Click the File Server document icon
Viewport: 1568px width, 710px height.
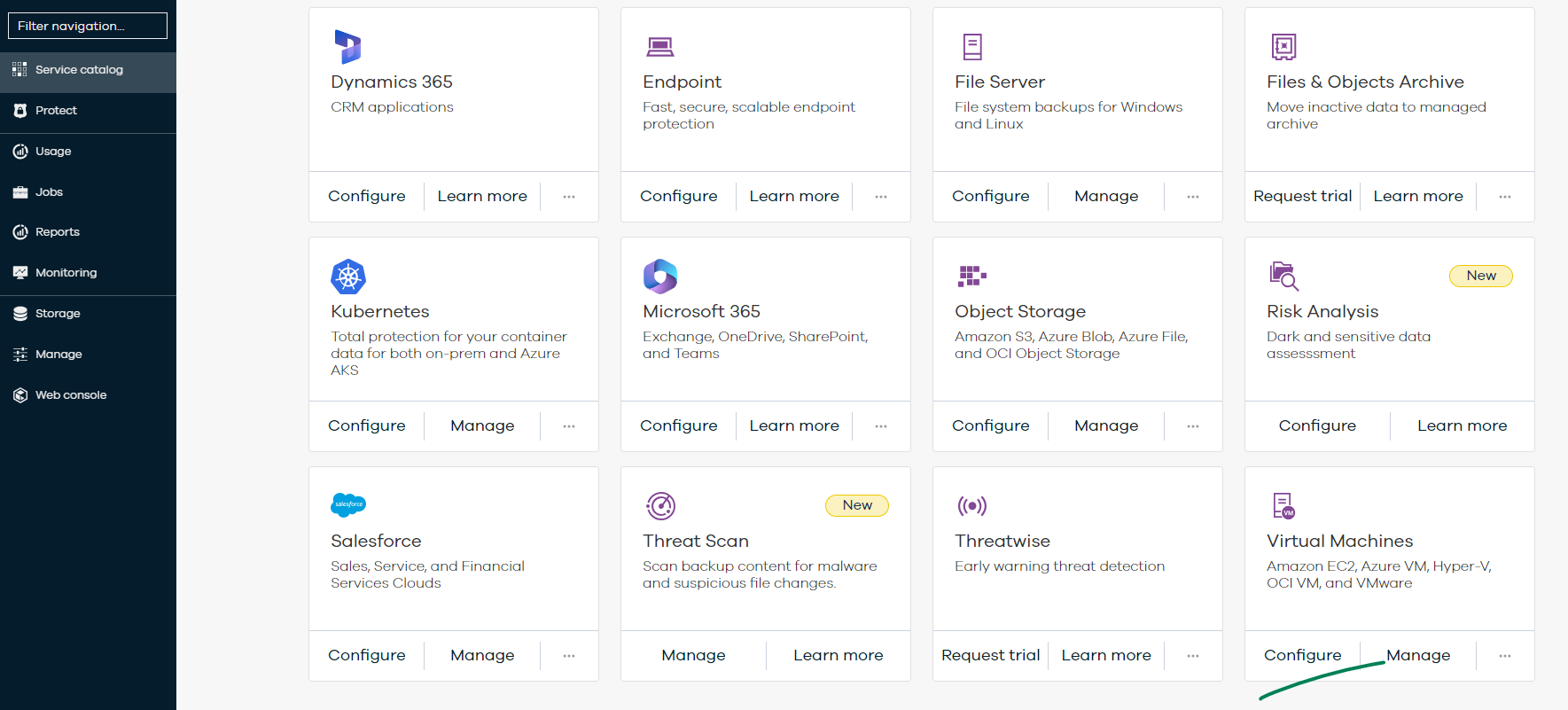[972, 46]
